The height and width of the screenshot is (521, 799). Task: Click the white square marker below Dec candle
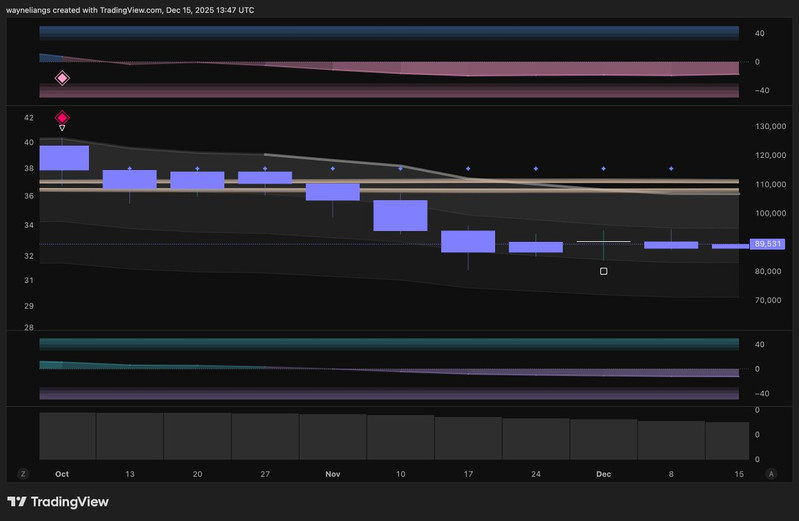coord(603,271)
